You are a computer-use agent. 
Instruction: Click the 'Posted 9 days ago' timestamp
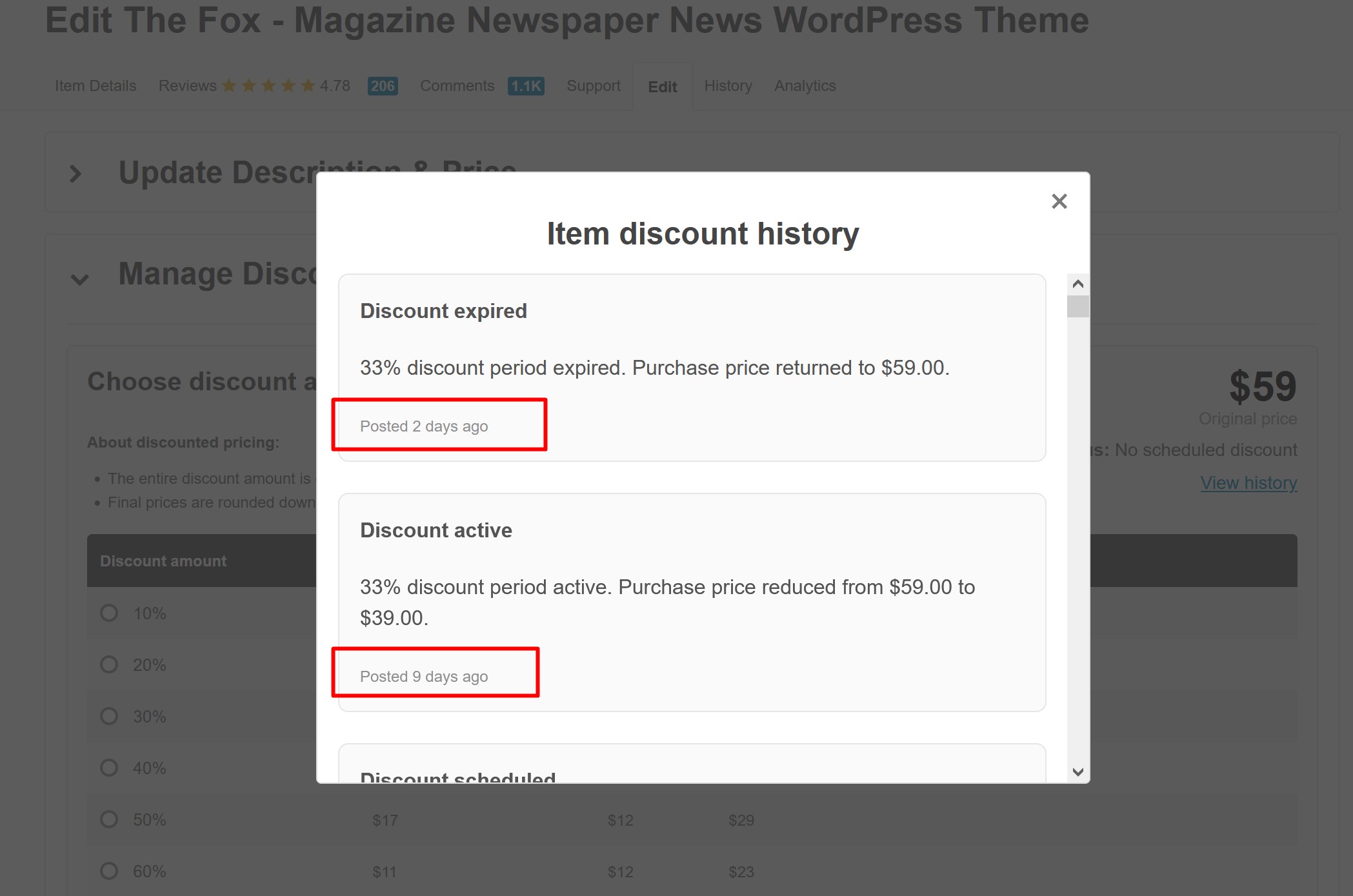[424, 677]
